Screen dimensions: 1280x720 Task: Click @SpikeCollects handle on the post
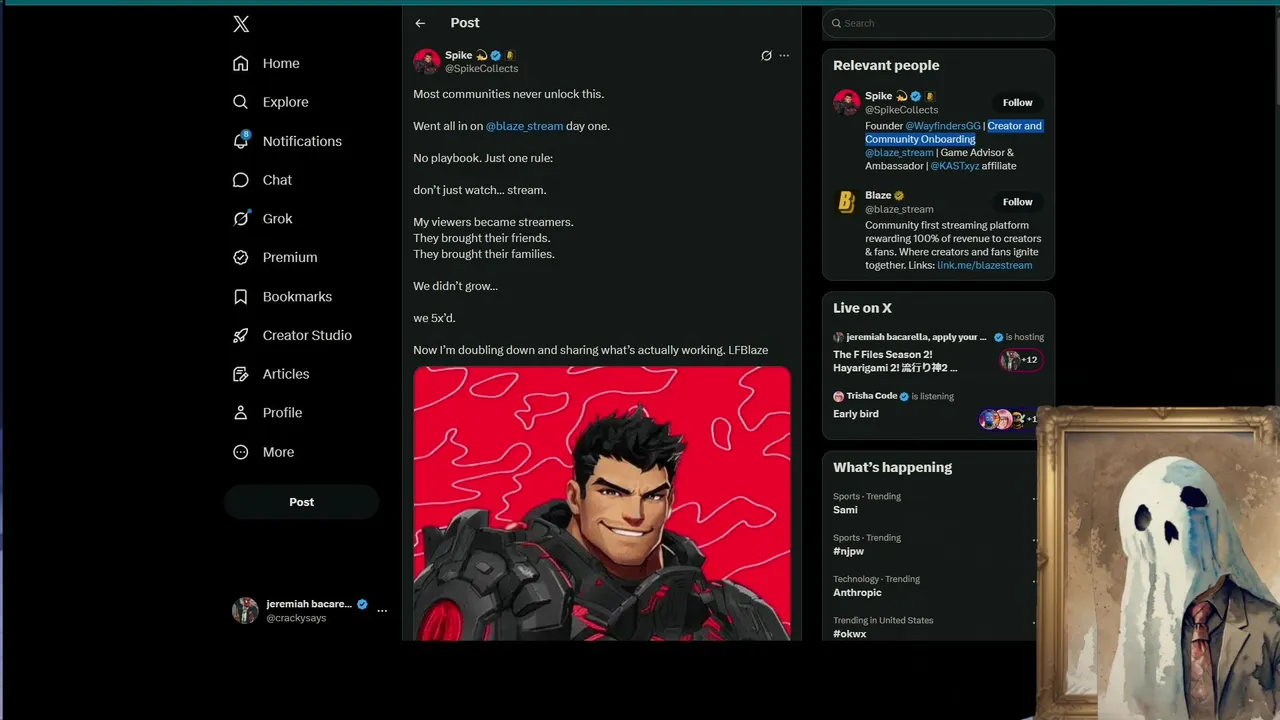[x=481, y=69]
